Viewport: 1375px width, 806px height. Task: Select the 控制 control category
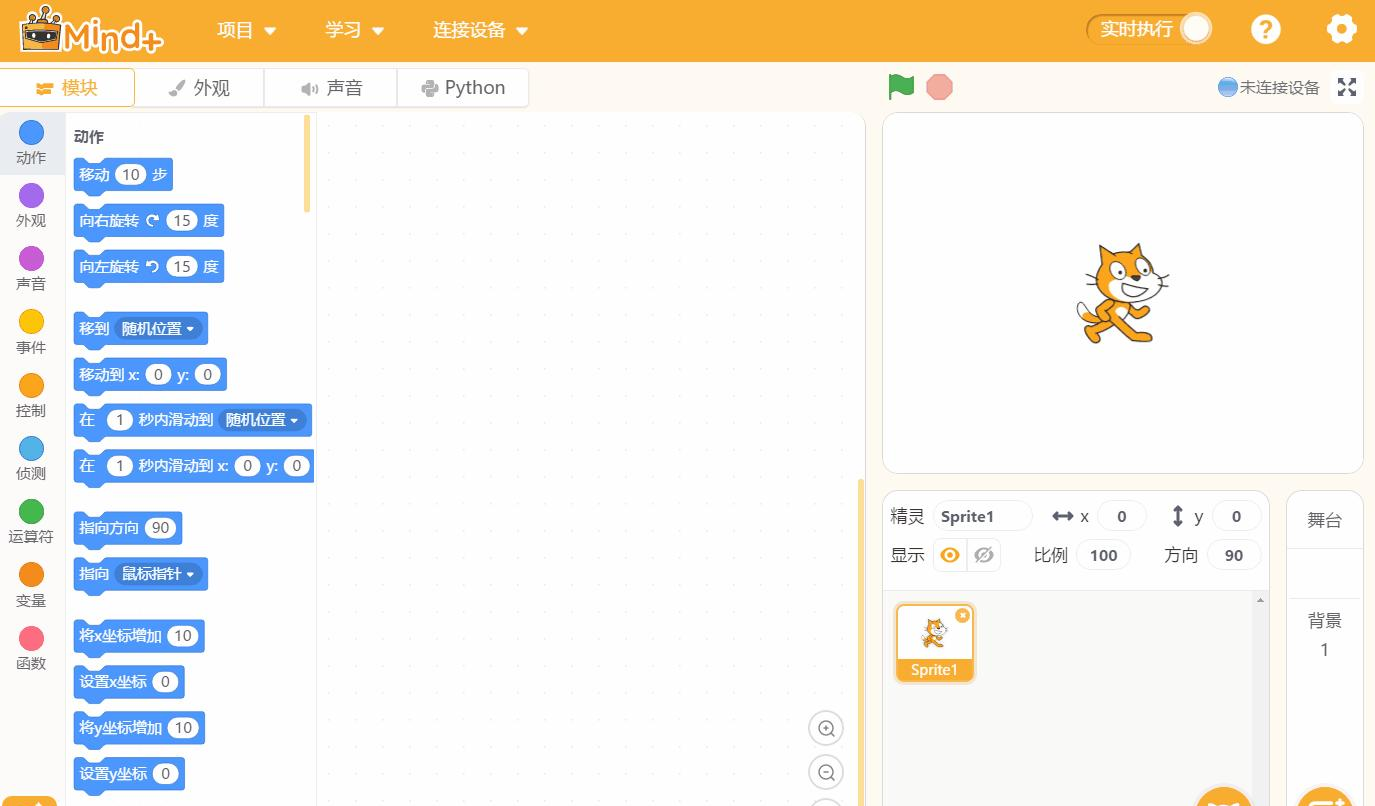pos(31,396)
